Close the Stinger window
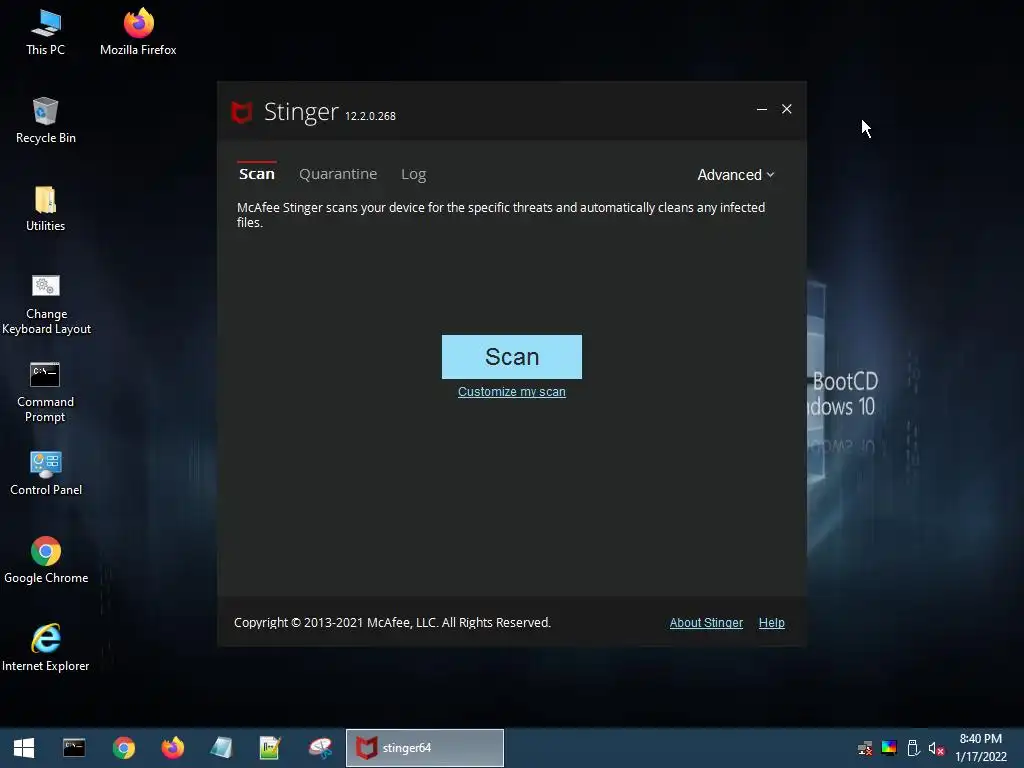The image size is (1024, 768). pos(786,109)
